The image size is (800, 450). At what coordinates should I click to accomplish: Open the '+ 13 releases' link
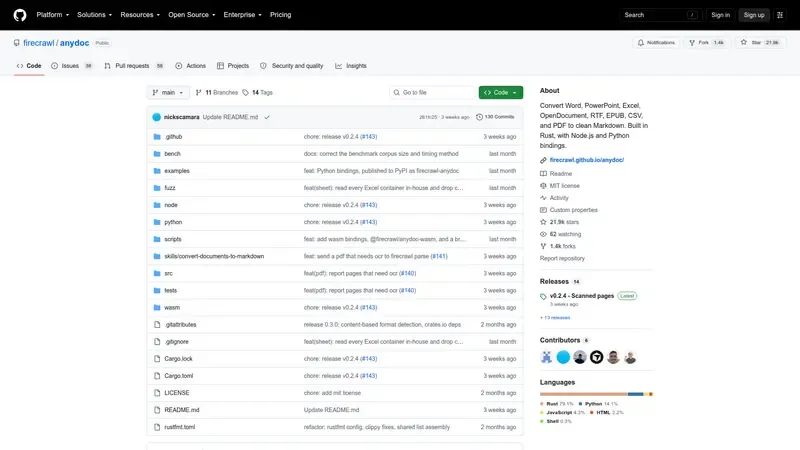(x=555, y=318)
